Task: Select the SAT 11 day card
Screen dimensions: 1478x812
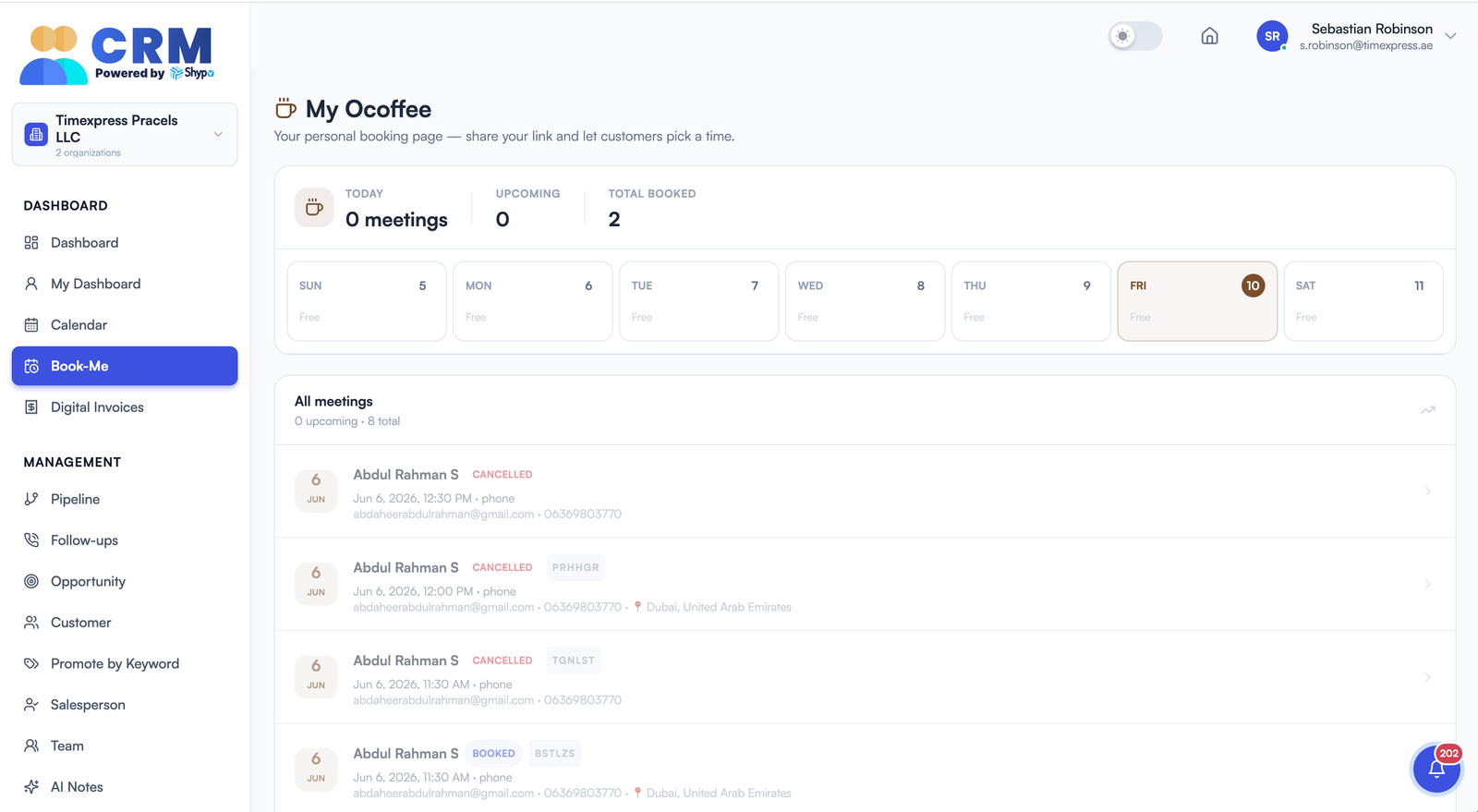Action: [x=1363, y=301]
